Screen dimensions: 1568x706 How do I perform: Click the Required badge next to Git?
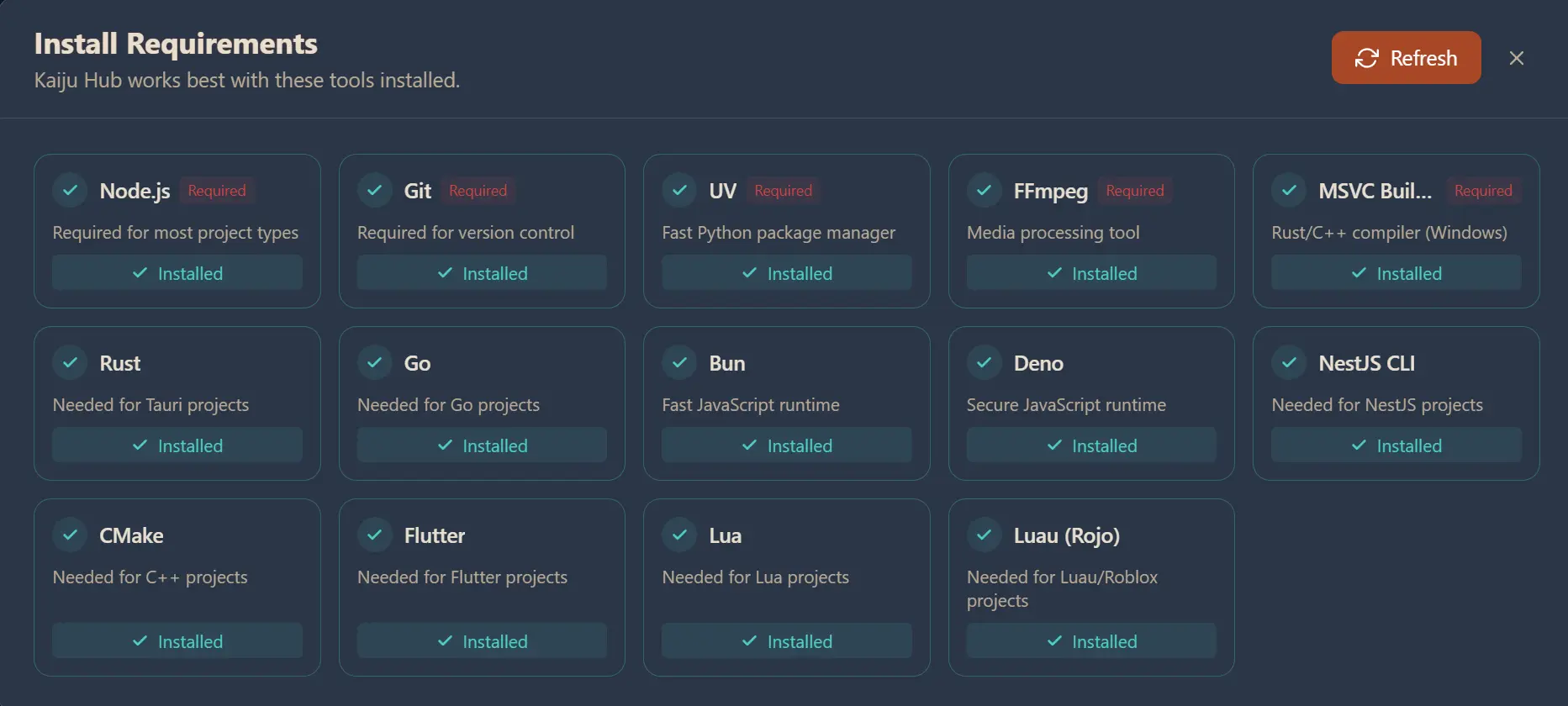pos(478,191)
